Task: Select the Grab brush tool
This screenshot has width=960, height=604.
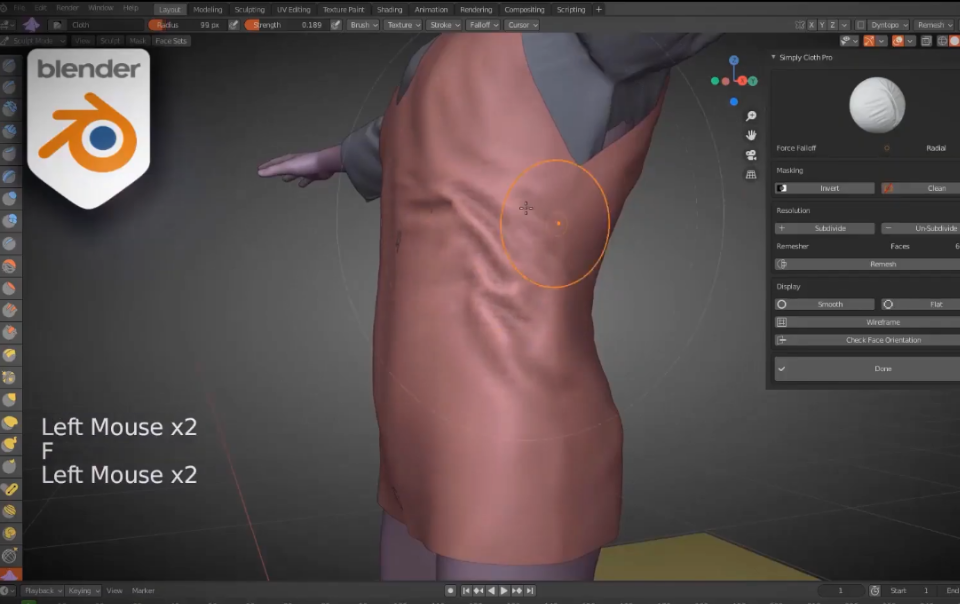Action: coord(10,400)
